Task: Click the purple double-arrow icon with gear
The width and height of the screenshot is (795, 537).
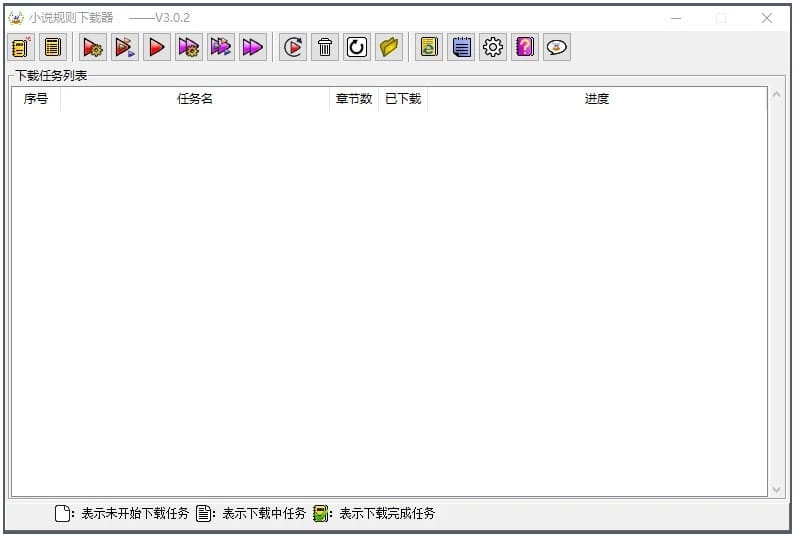Action: (189, 47)
